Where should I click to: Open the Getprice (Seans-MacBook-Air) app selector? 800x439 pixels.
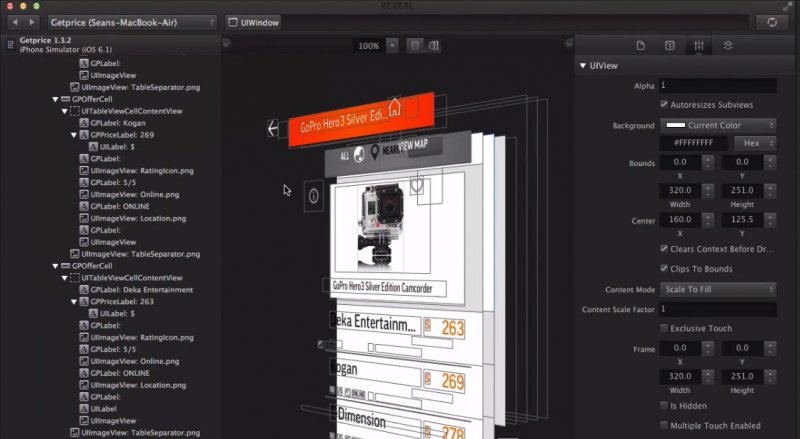[x=132, y=22]
